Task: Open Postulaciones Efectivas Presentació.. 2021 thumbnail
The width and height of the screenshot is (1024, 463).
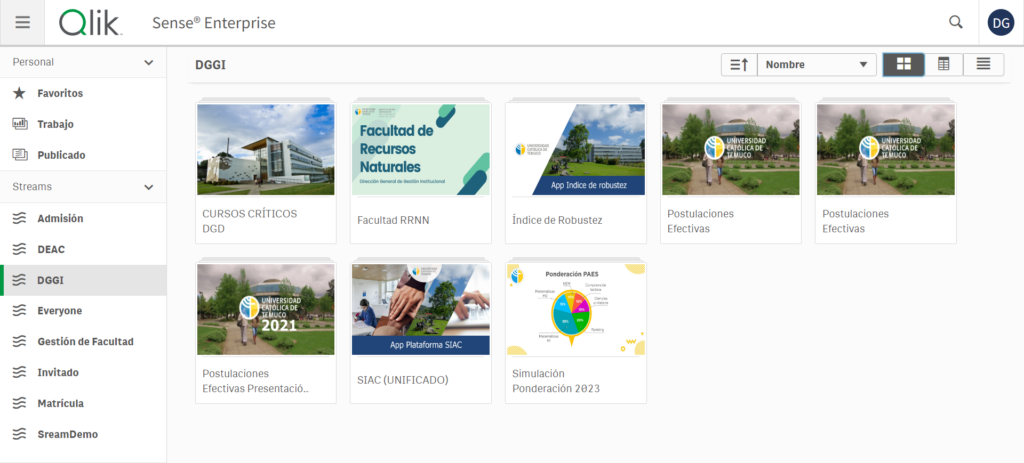Action: (x=266, y=310)
